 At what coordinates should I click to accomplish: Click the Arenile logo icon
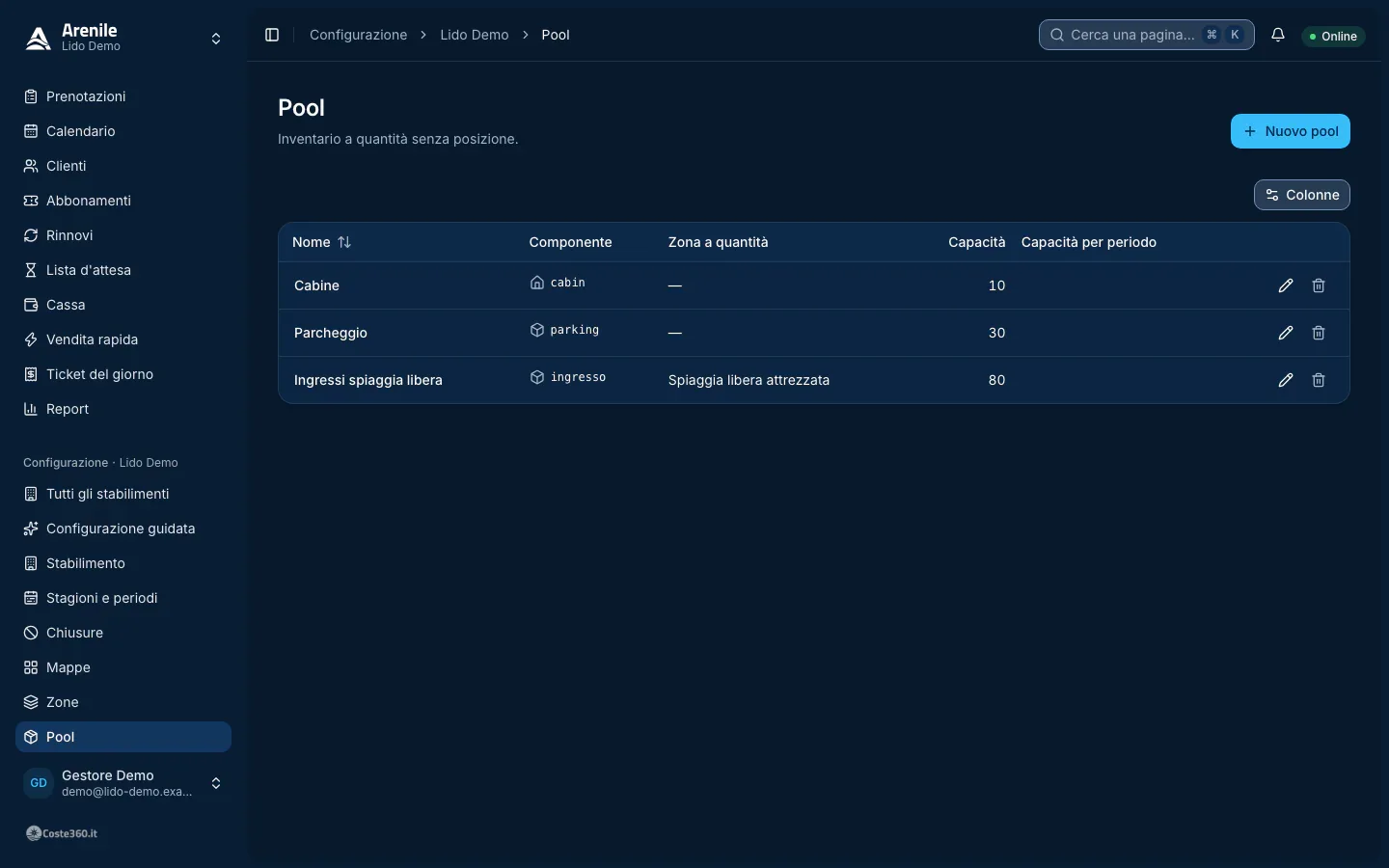(39, 39)
